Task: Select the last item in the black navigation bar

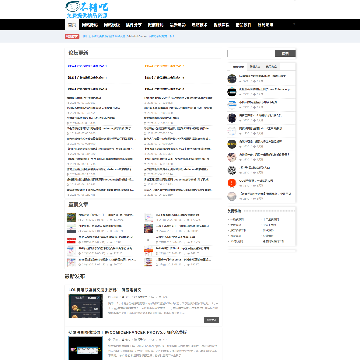Action: 265,25
